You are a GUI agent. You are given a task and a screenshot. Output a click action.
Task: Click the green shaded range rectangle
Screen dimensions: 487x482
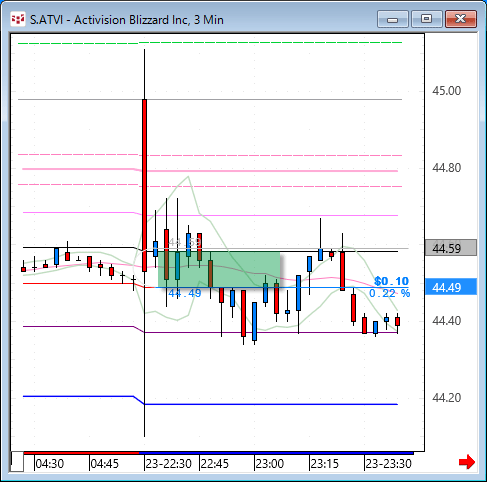click(219, 269)
